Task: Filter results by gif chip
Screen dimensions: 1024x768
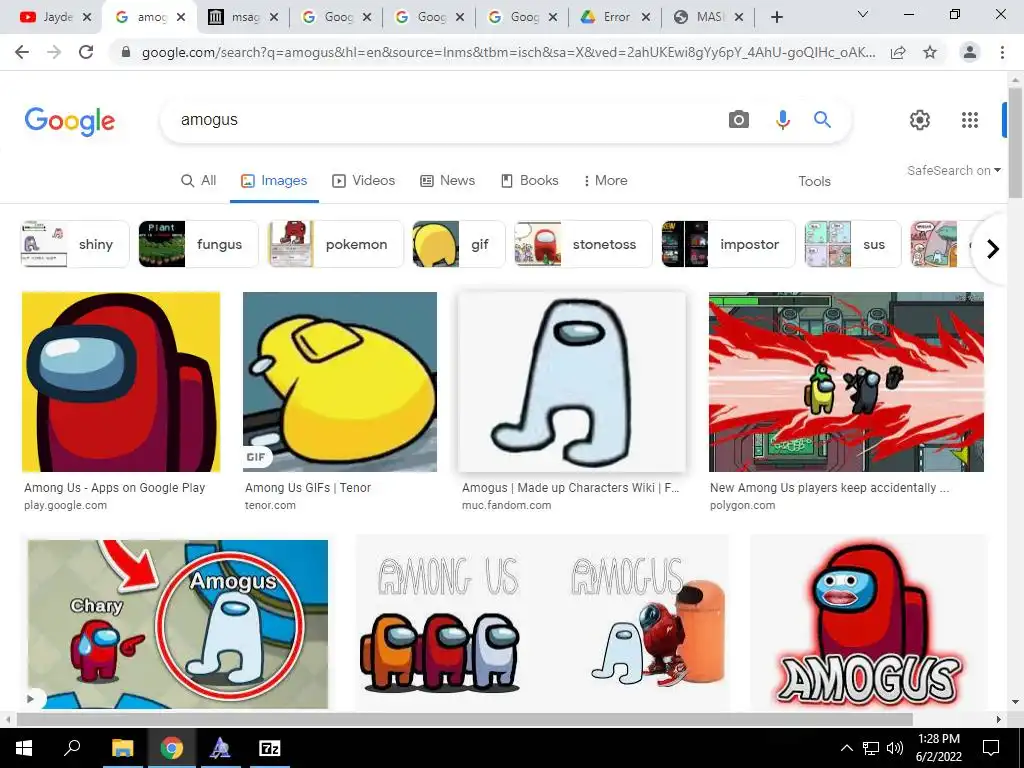Action: [459, 244]
